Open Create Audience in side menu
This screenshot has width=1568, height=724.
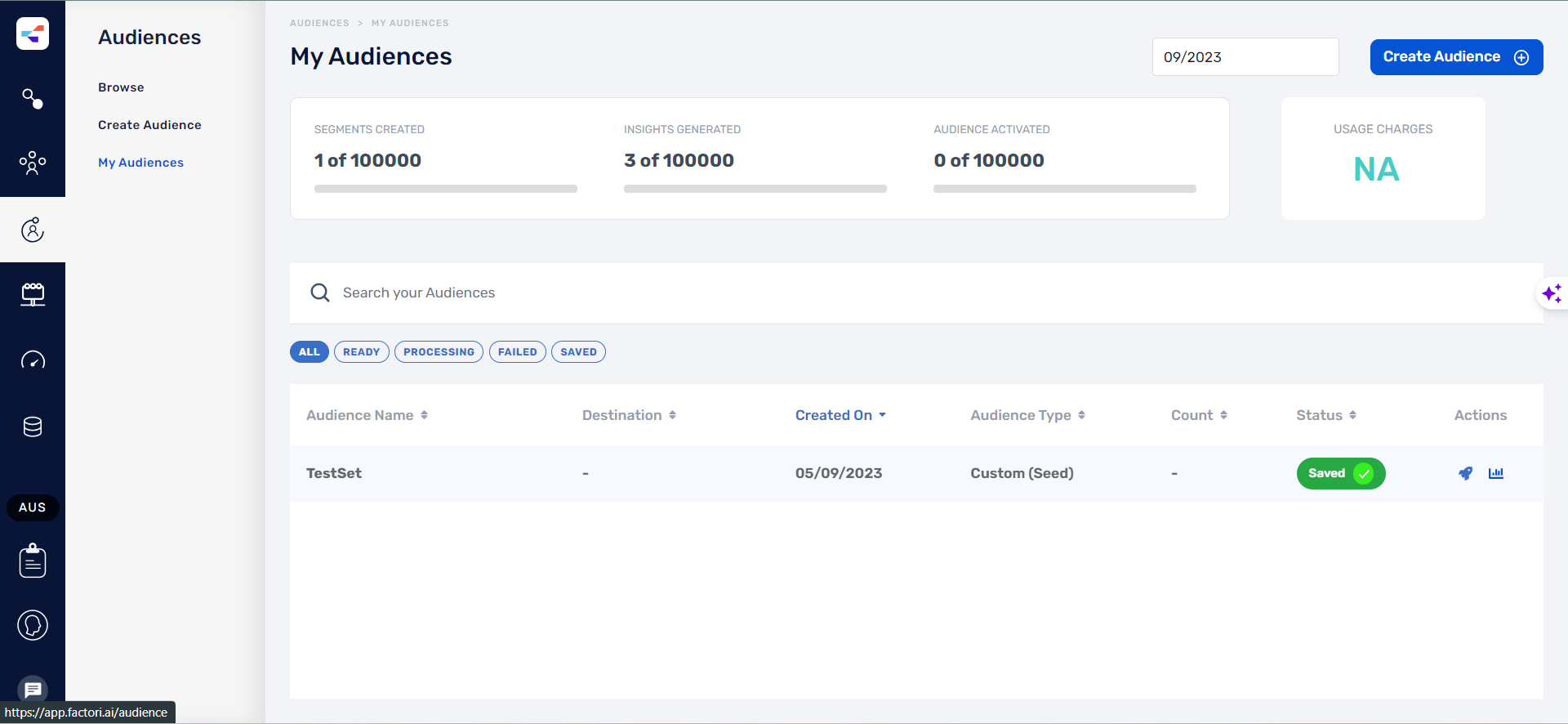(149, 125)
